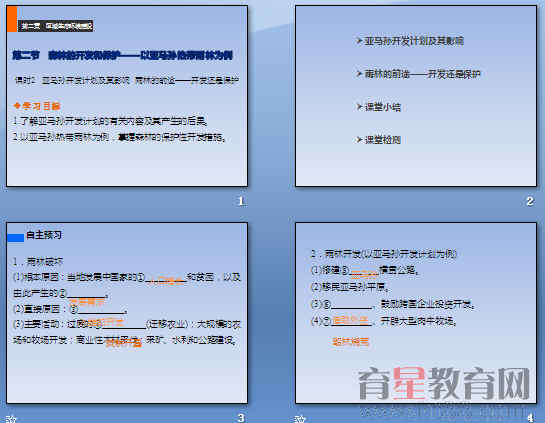Click the blue 第二节 title text on slide 1
Viewport: 545px width, 423px height.
pyautogui.click(x=122, y=55)
